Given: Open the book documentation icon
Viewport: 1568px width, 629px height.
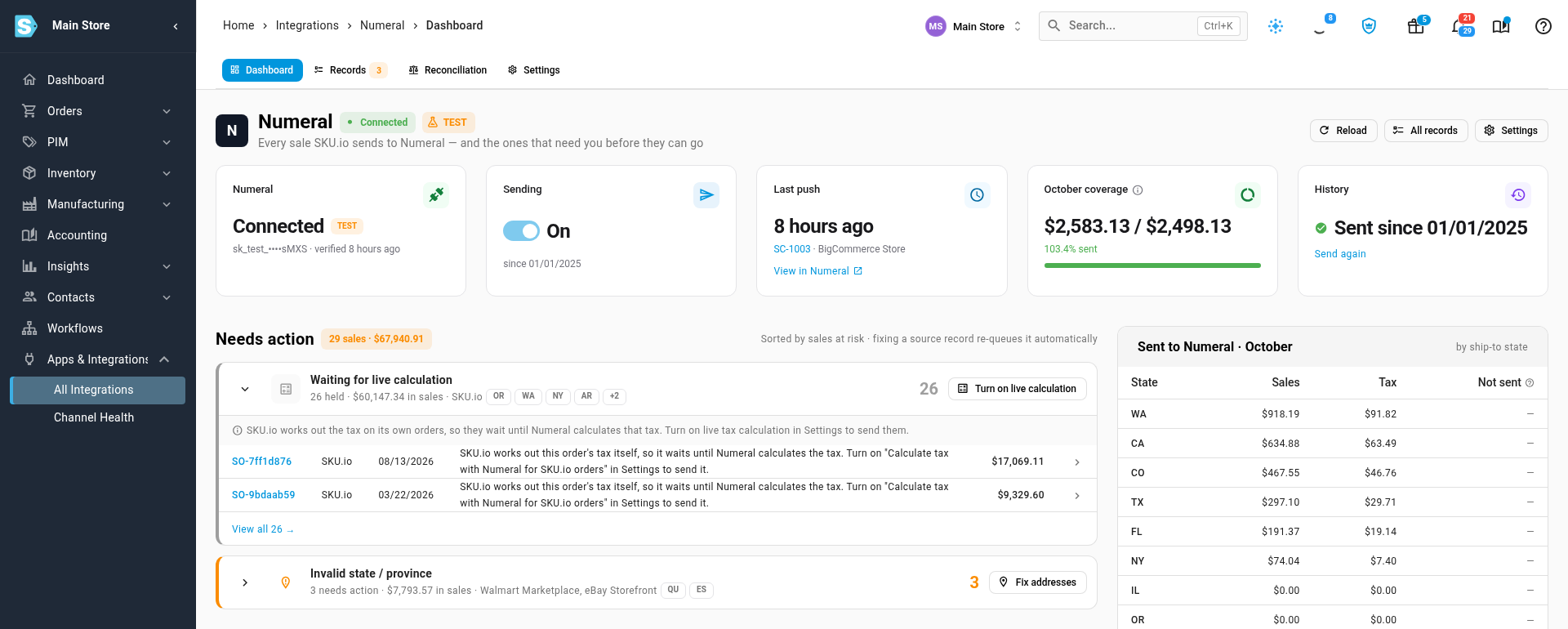Looking at the screenshot, I should (x=1501, y=26).
